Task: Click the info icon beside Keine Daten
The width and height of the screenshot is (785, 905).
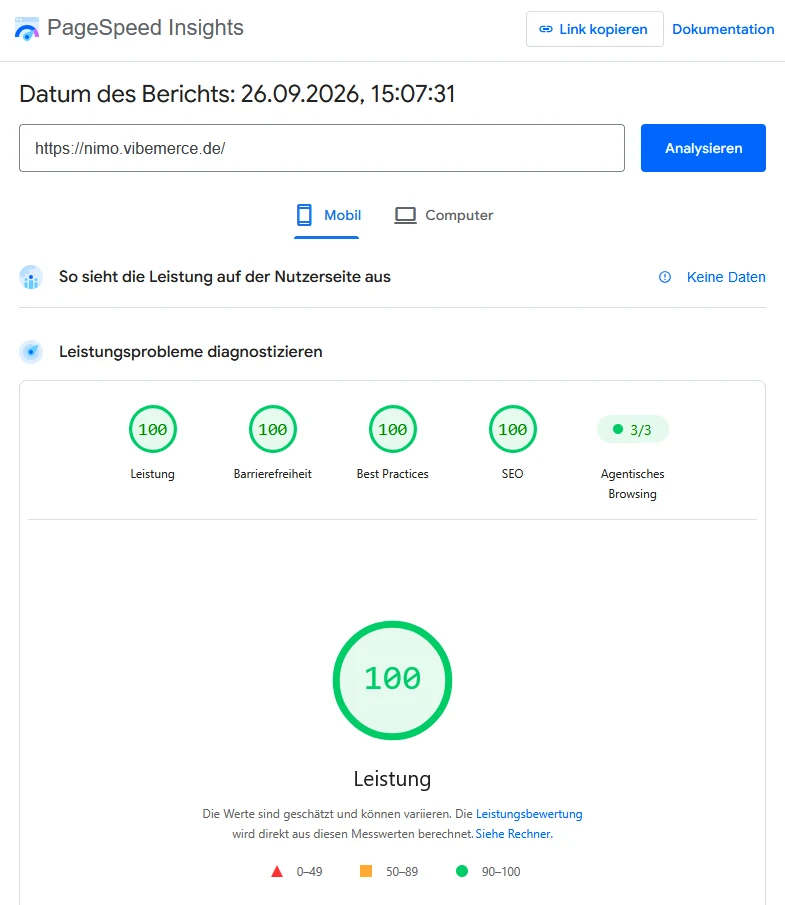Action: click(665, 277)
